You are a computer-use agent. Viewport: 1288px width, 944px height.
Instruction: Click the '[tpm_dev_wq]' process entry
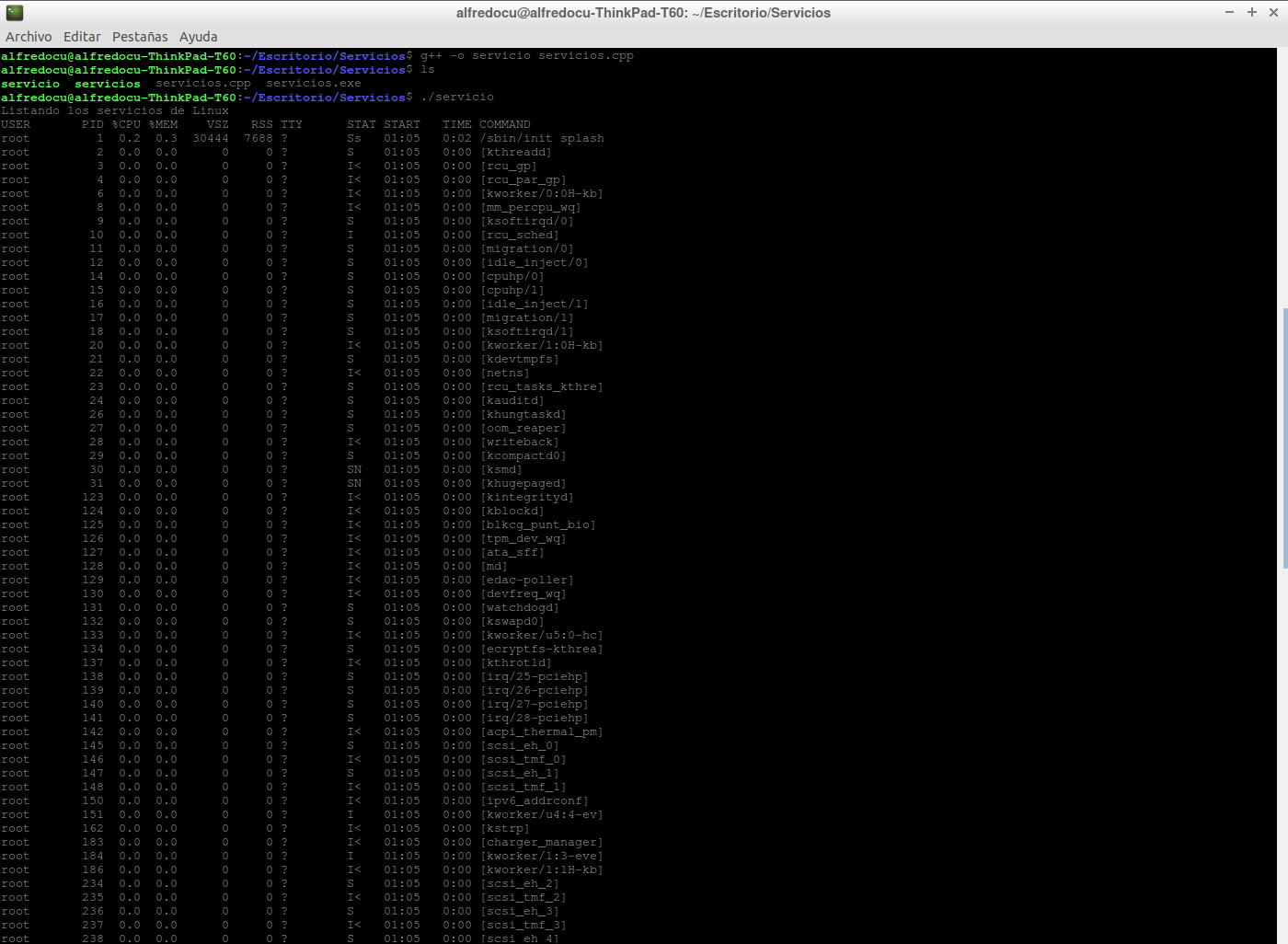523,539
